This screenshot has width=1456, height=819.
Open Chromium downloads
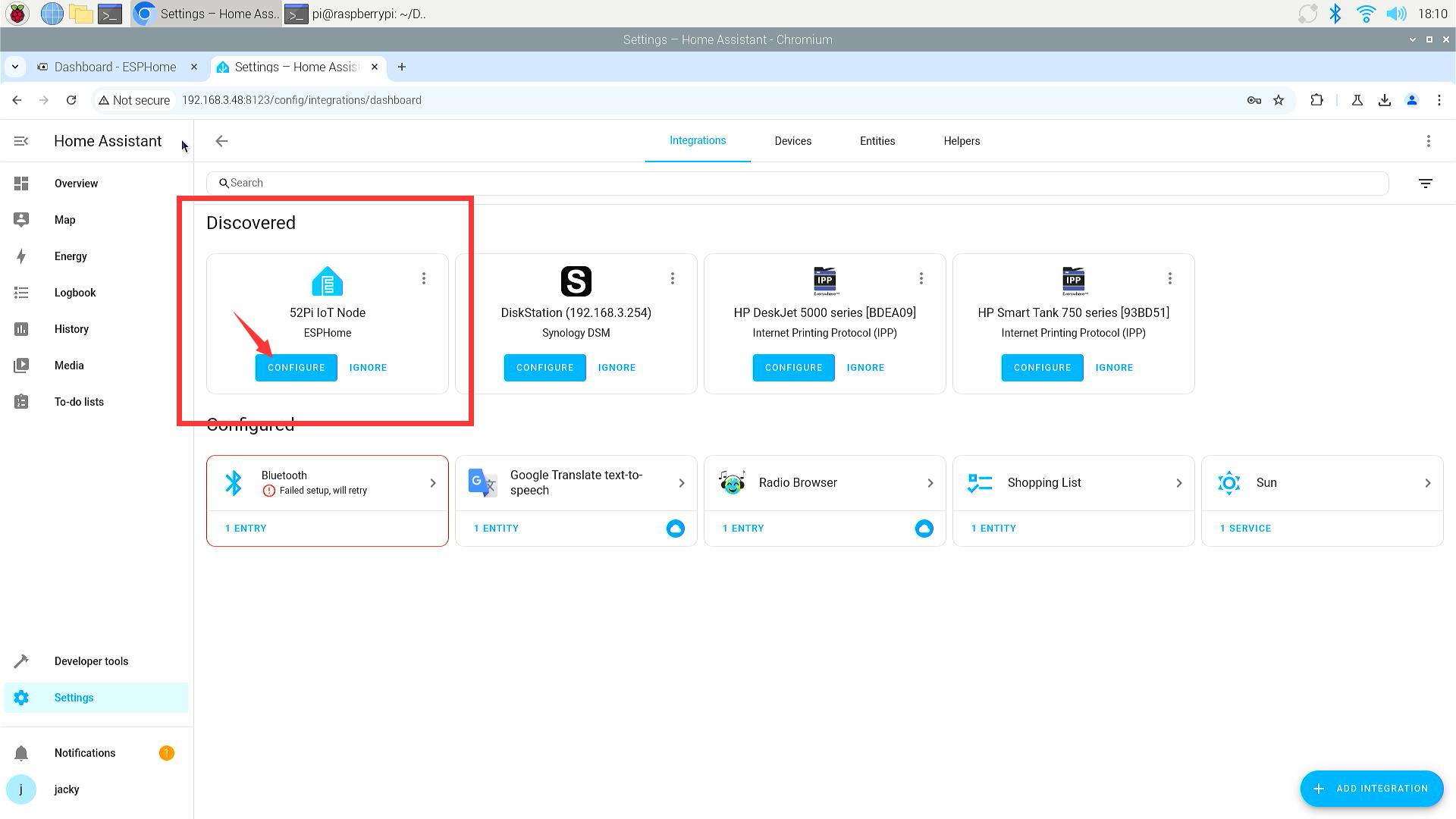click(1385, 100)
